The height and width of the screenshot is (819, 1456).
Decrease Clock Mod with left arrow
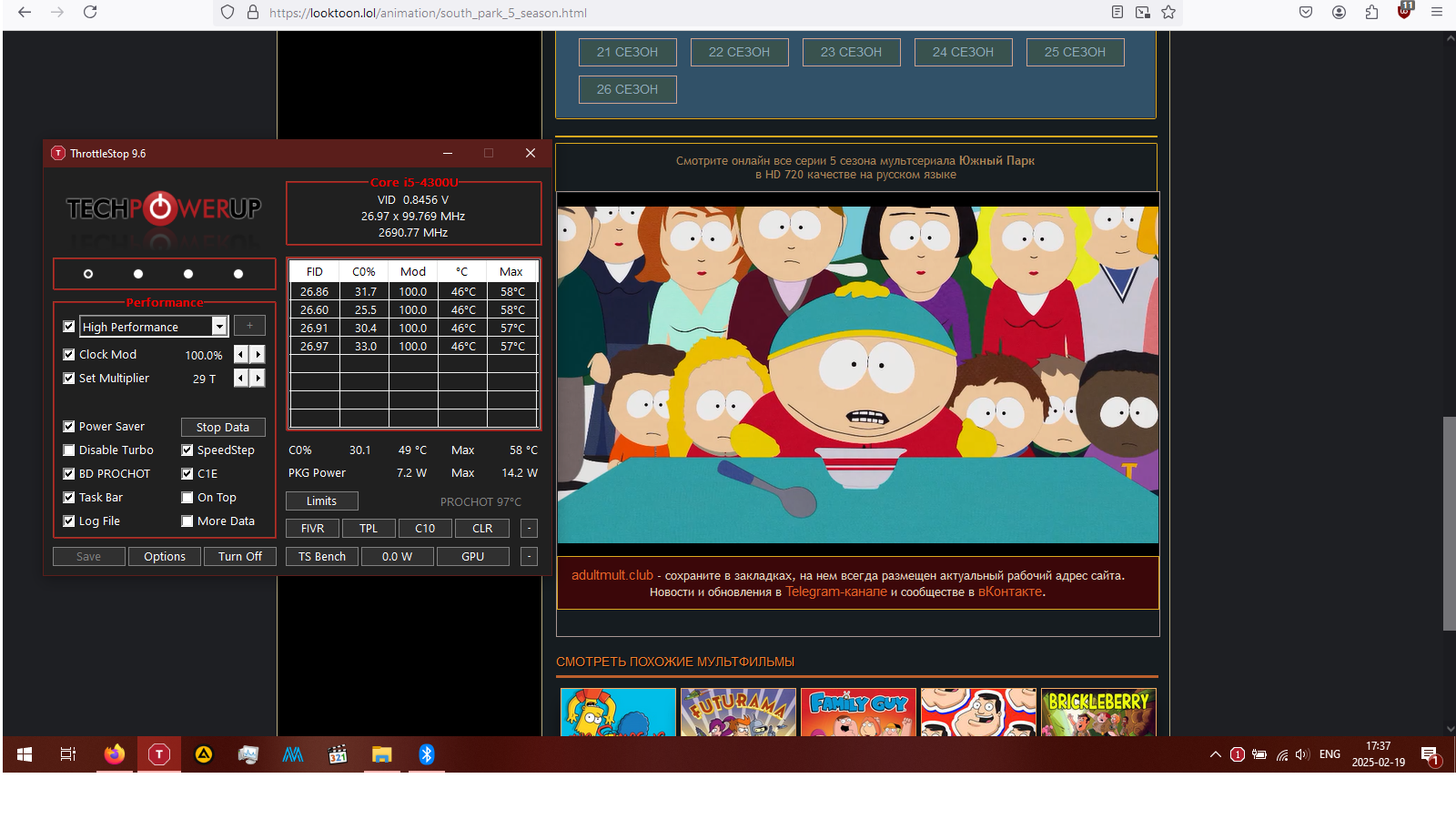pyautogui.click(x=241, y=355)
